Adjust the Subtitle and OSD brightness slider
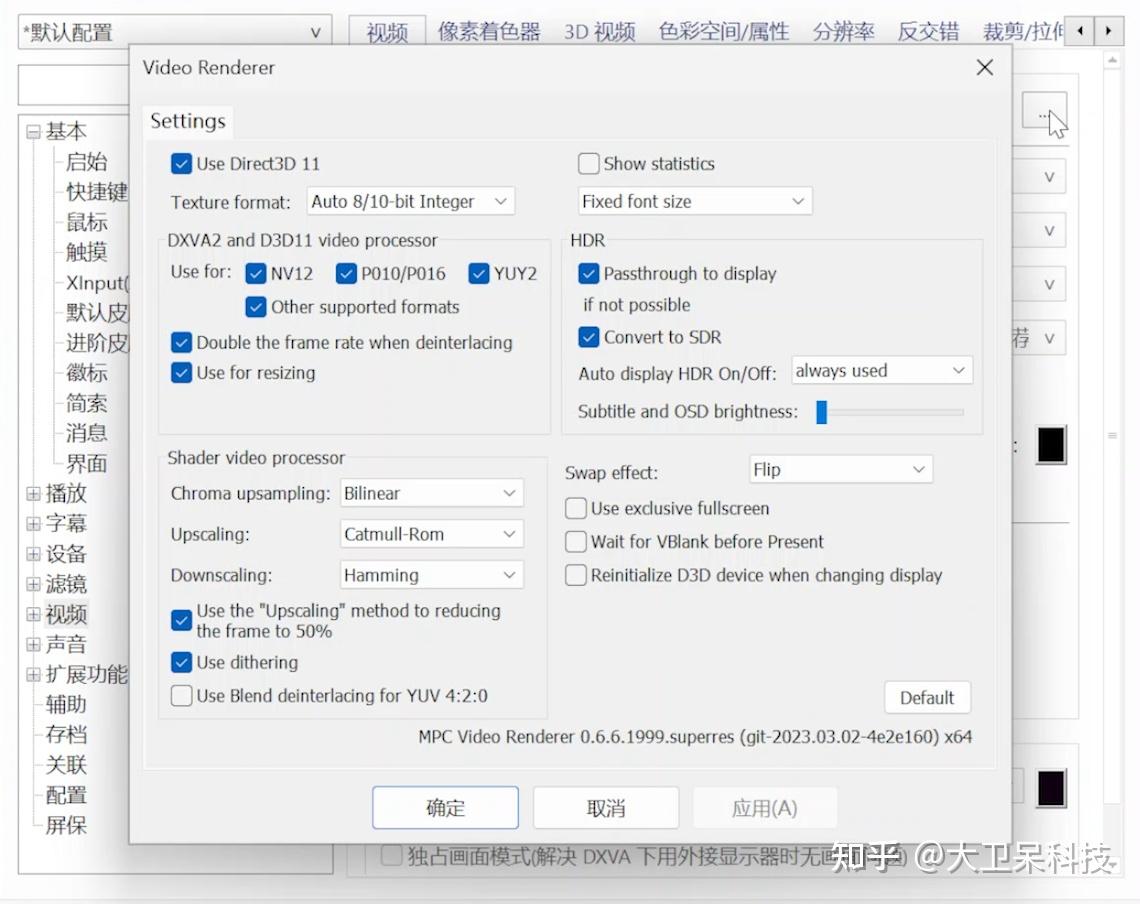Screen dimensions: 1140x904 pos(820,411)
